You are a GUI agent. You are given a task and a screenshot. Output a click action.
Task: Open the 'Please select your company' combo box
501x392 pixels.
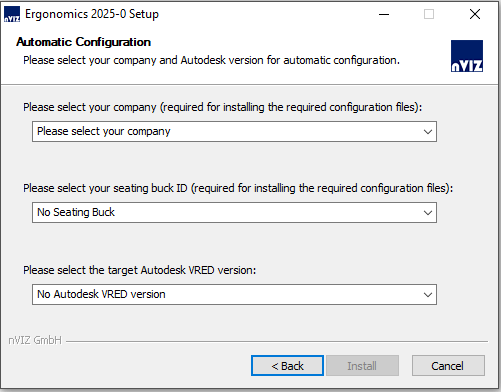pyautogui.click(x=234, y=132)
